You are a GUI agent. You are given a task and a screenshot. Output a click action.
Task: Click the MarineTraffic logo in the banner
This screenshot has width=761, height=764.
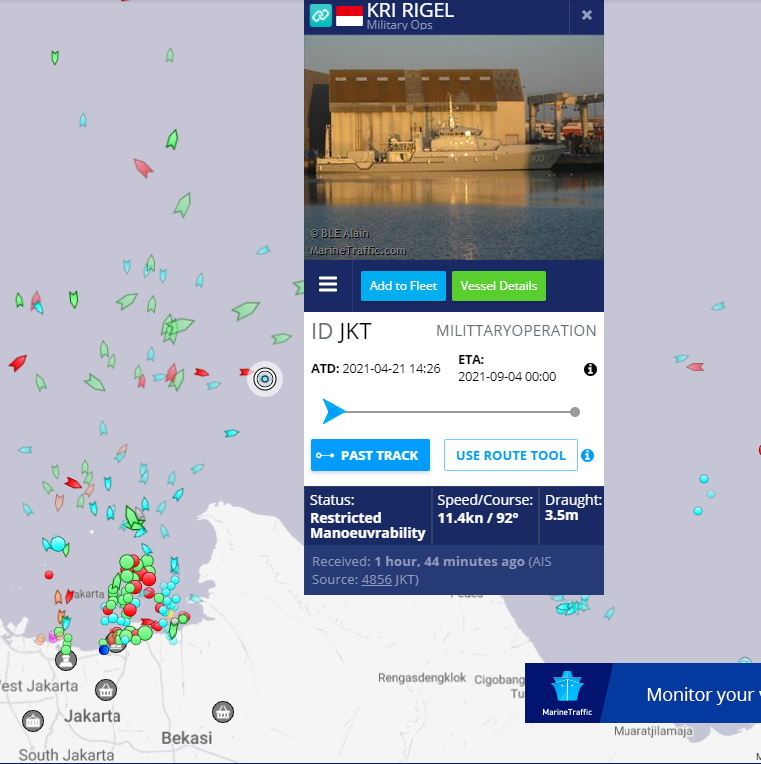click(567, 693)
